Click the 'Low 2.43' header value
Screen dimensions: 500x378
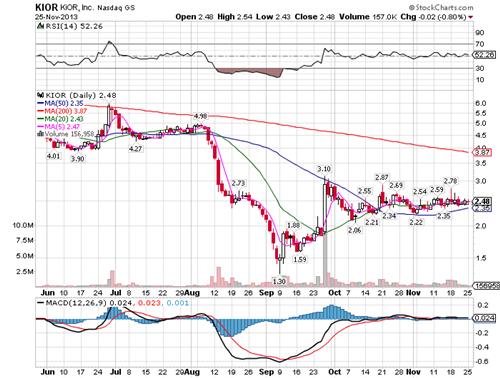pyautogui.click(x=273, y=17)
